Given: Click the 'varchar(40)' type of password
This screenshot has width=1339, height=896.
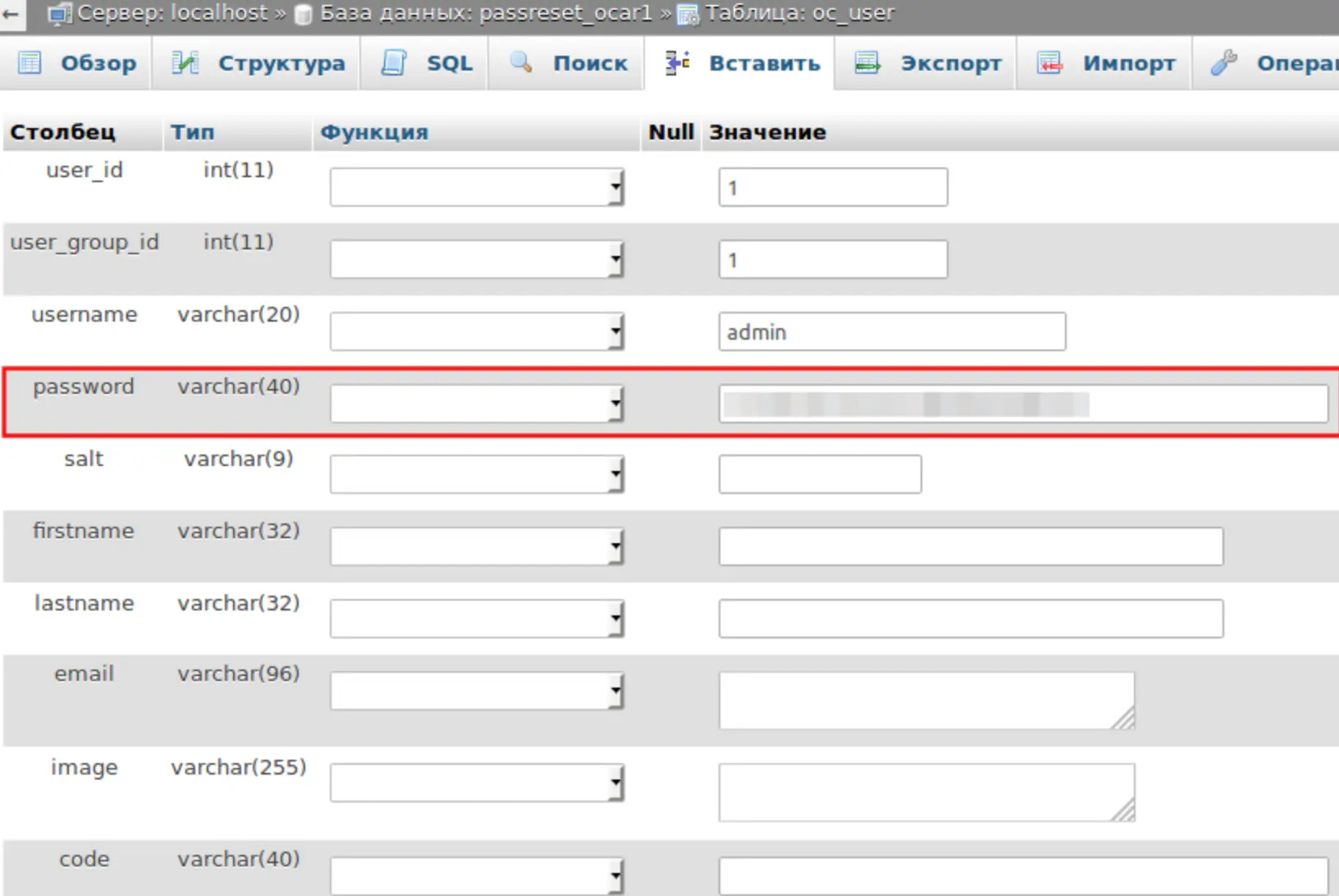Looking at the screenshot, I should click(239, 386).
